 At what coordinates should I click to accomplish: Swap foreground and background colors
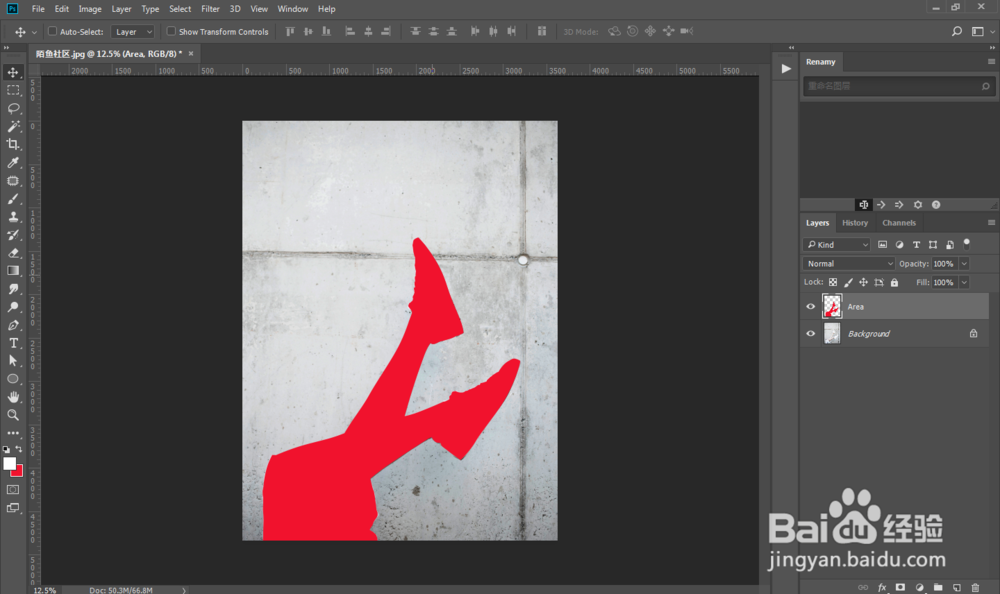(19, 449)
